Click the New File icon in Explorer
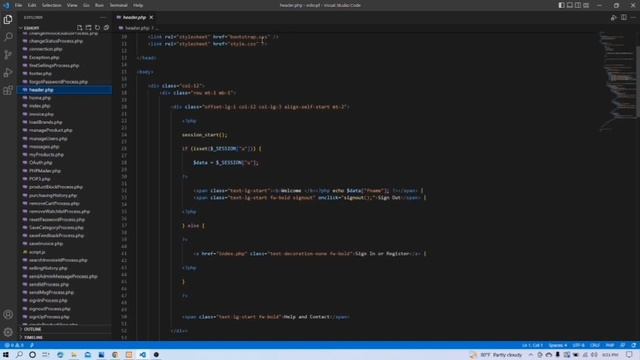The height and width of the screenshot is (360, 640). (80, 28)
